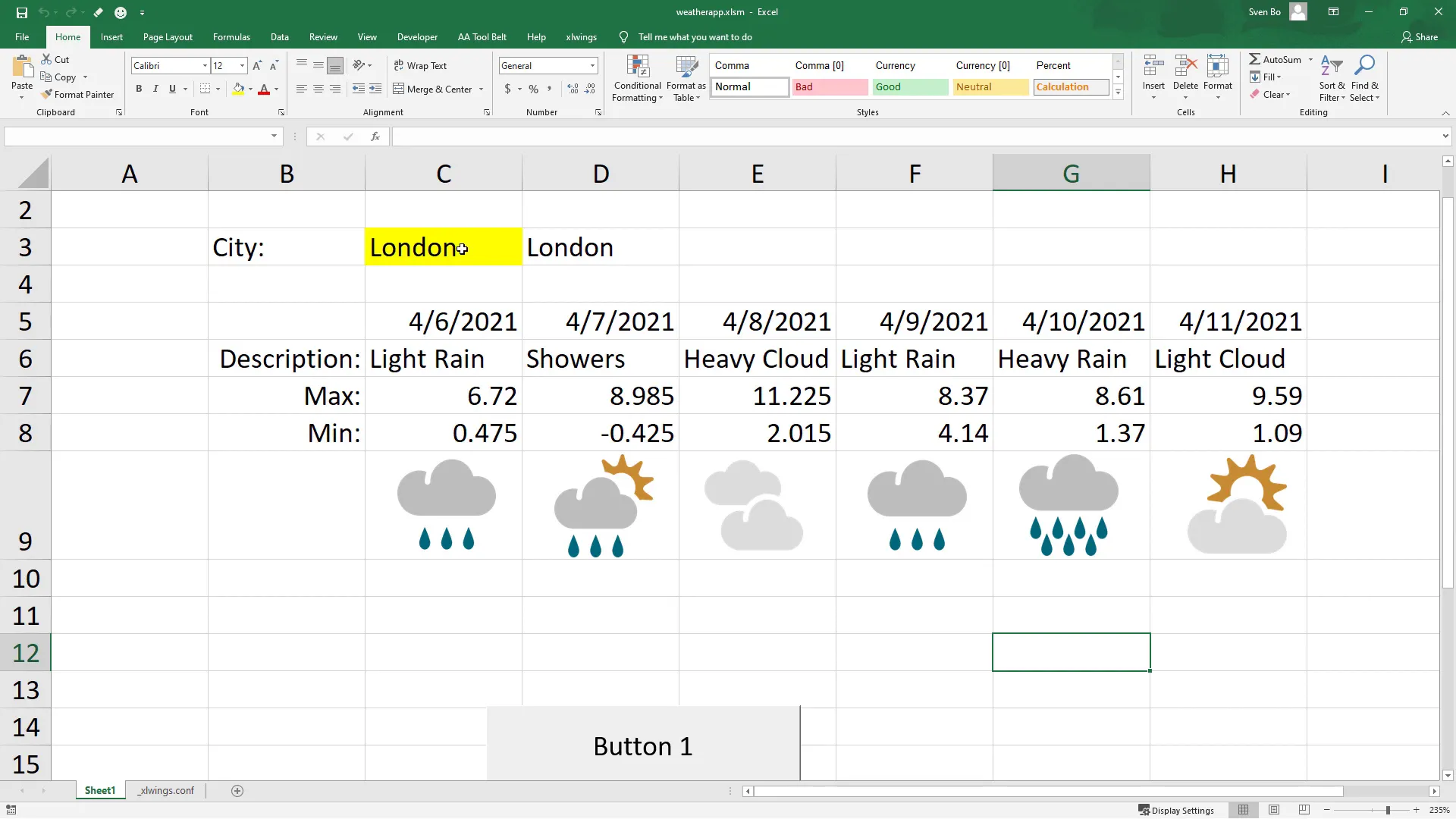1456x819 pixels.
Task: Click the Insert Function fx icon
Action: point(375,136)
